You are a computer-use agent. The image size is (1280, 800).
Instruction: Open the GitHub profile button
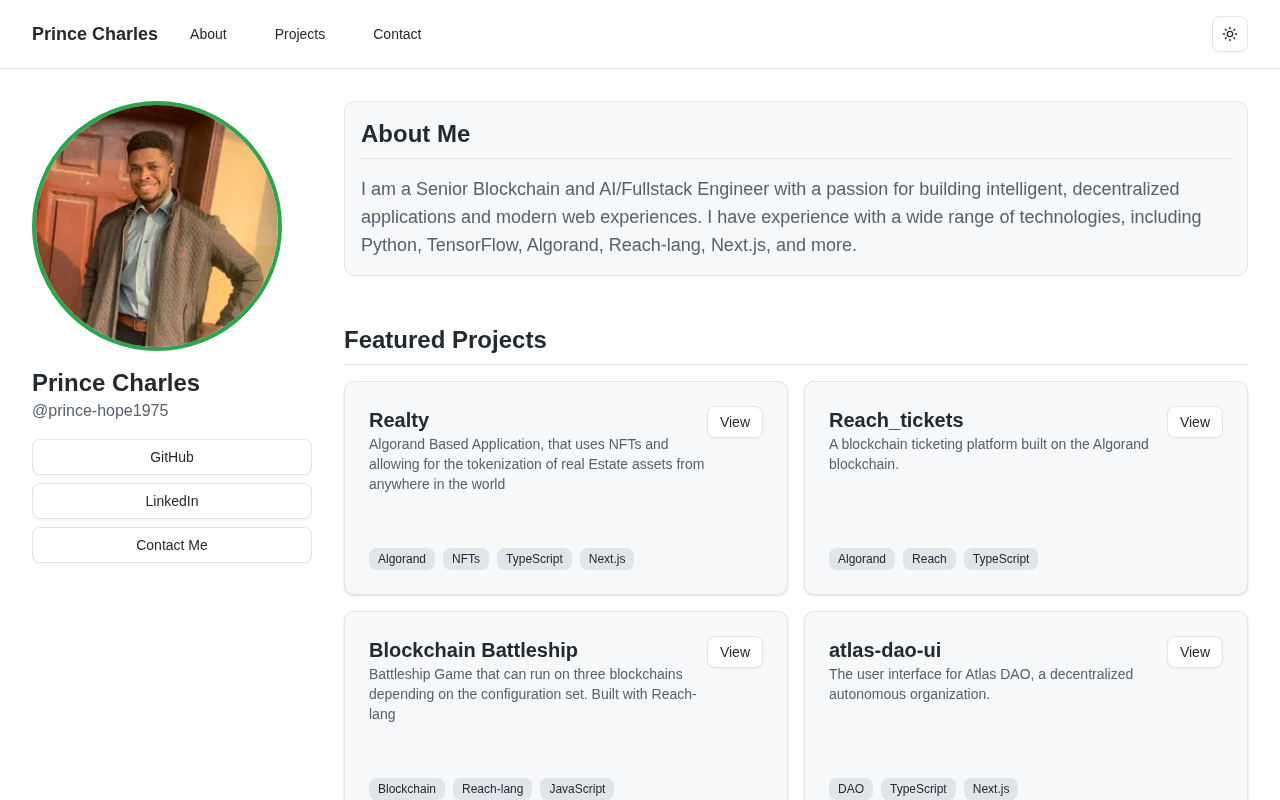point(172,457)
